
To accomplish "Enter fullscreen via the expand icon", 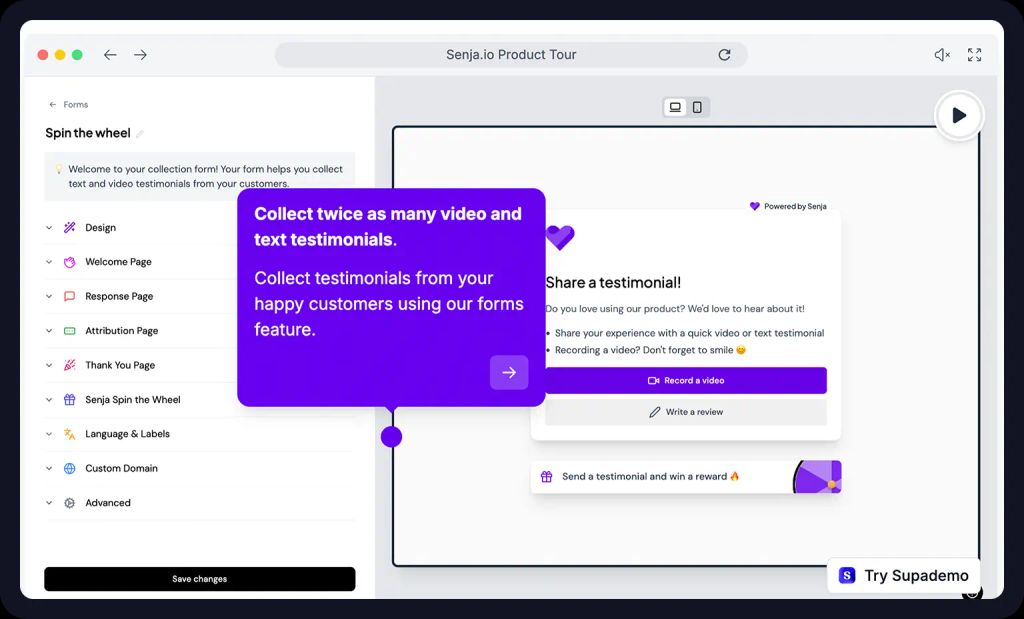I will [974, 55].
